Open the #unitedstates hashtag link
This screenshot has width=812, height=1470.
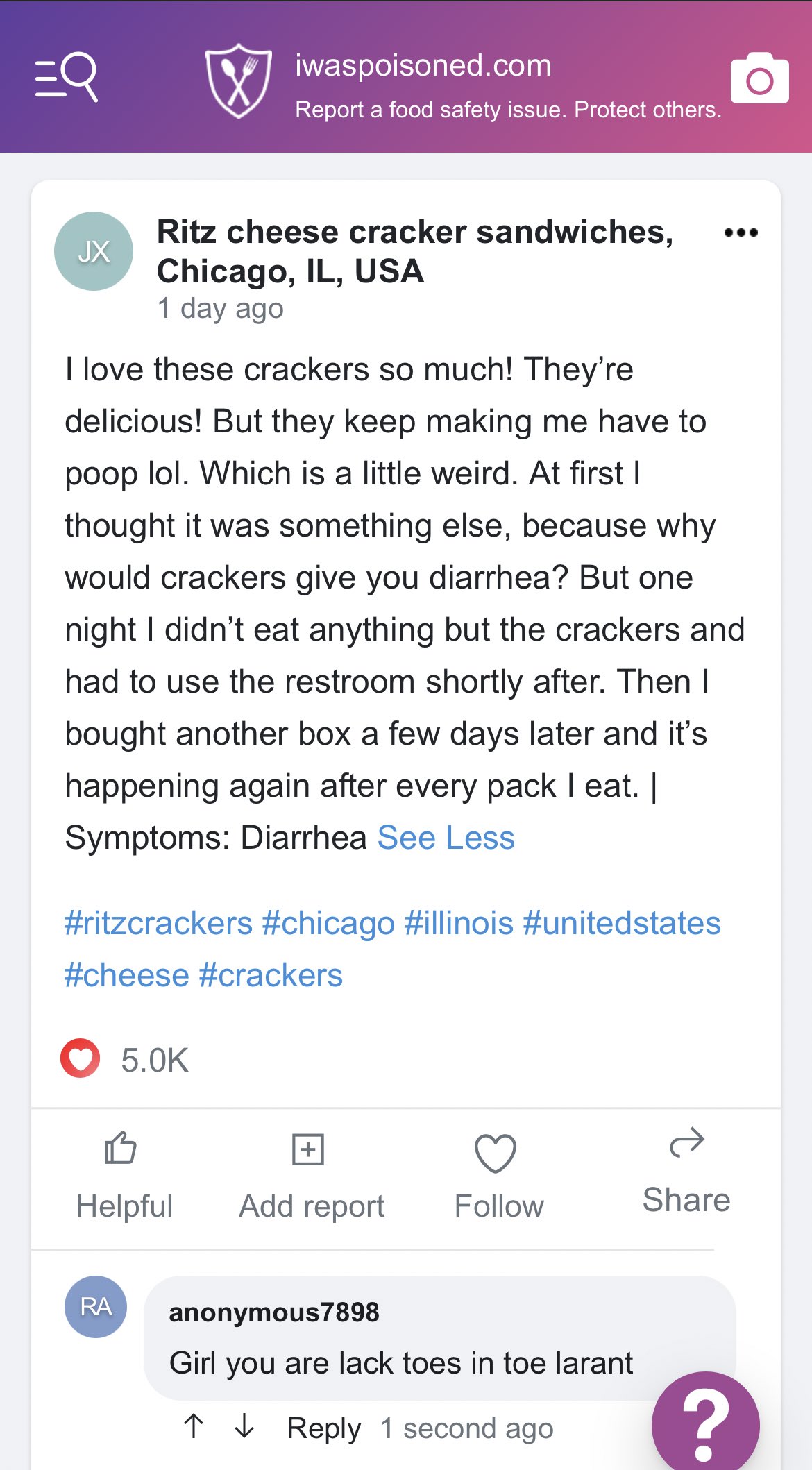point(622,924)
